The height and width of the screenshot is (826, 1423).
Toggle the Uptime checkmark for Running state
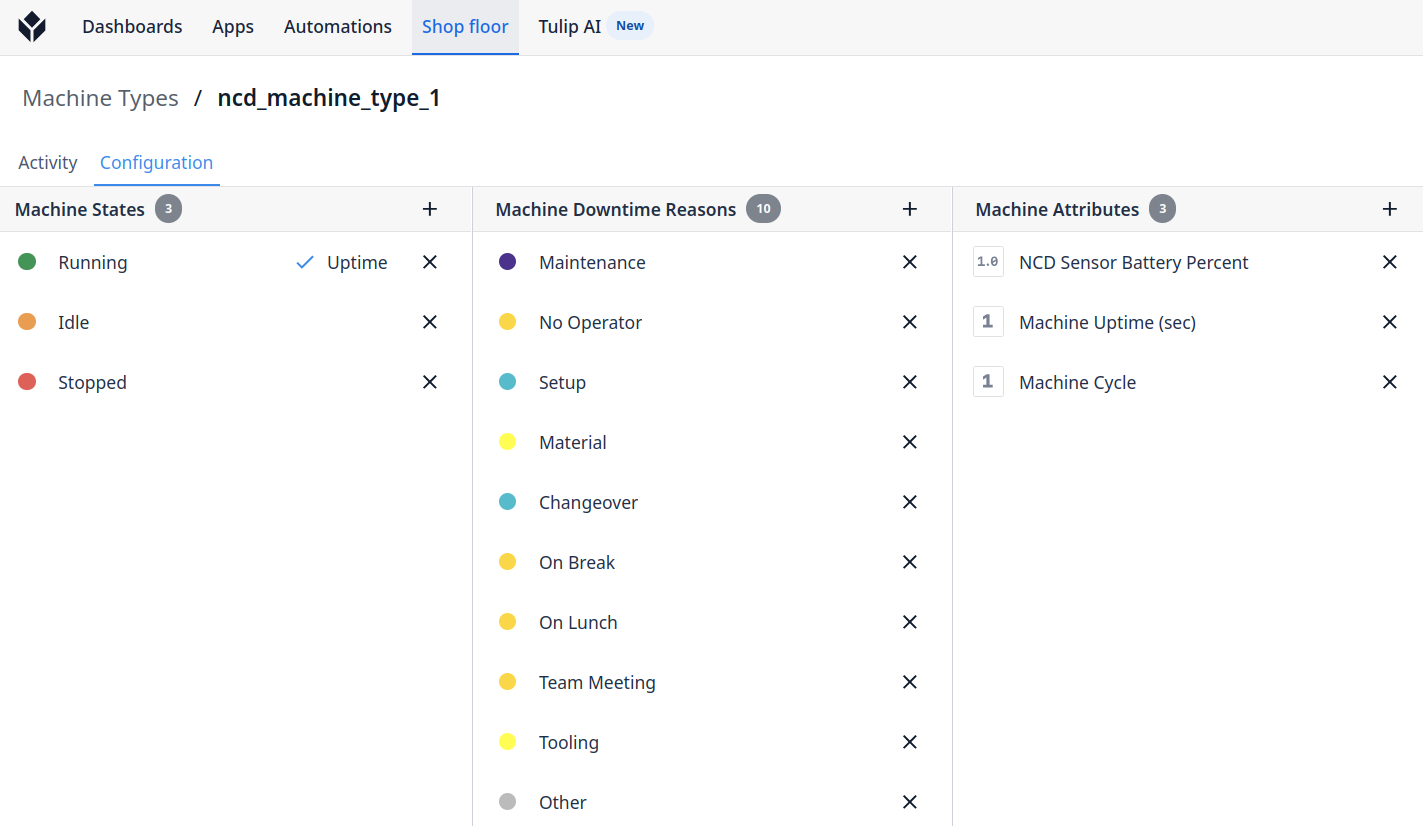[x=306, y=263]
